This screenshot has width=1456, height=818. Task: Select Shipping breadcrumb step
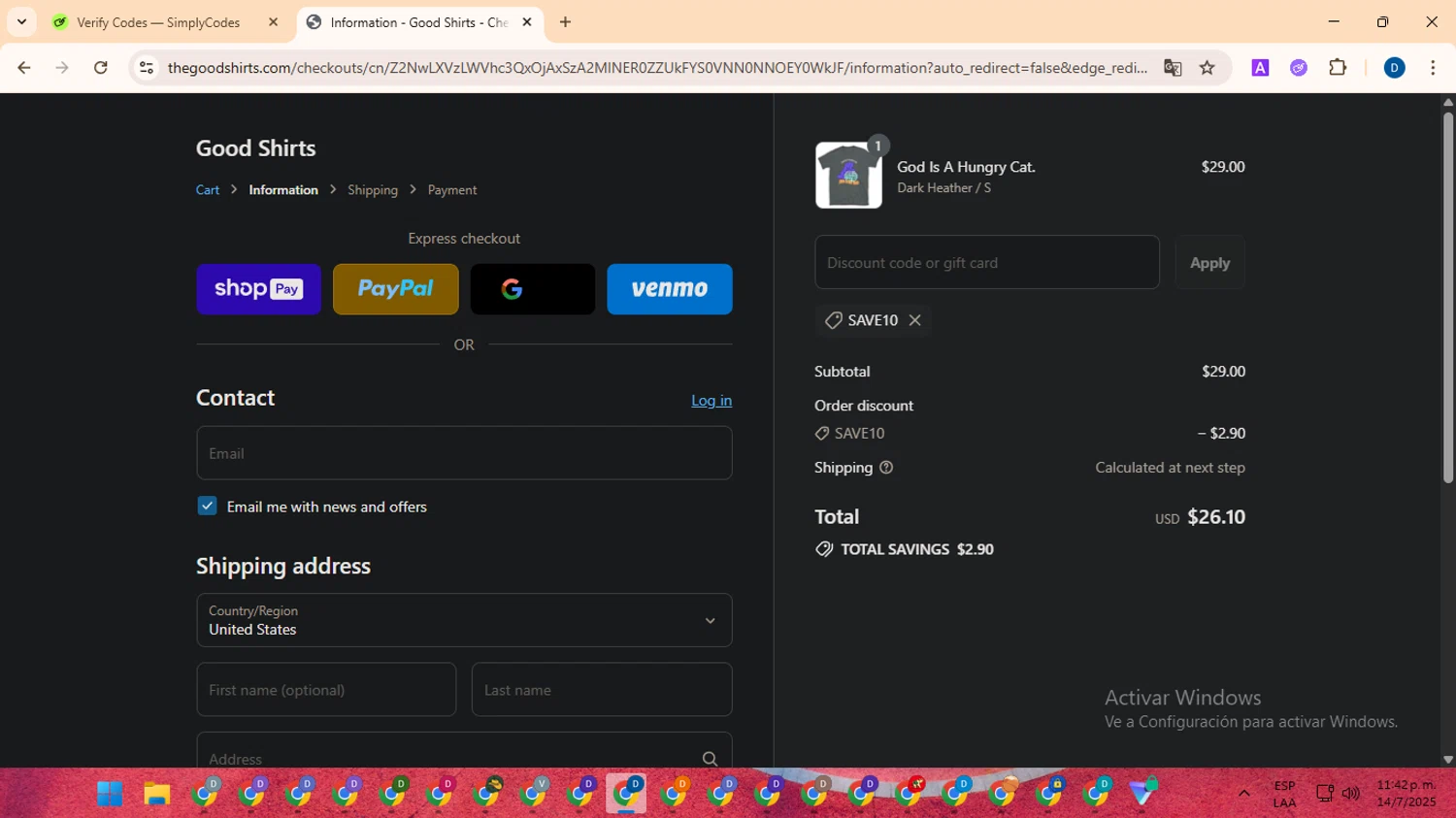coord(373,190)
